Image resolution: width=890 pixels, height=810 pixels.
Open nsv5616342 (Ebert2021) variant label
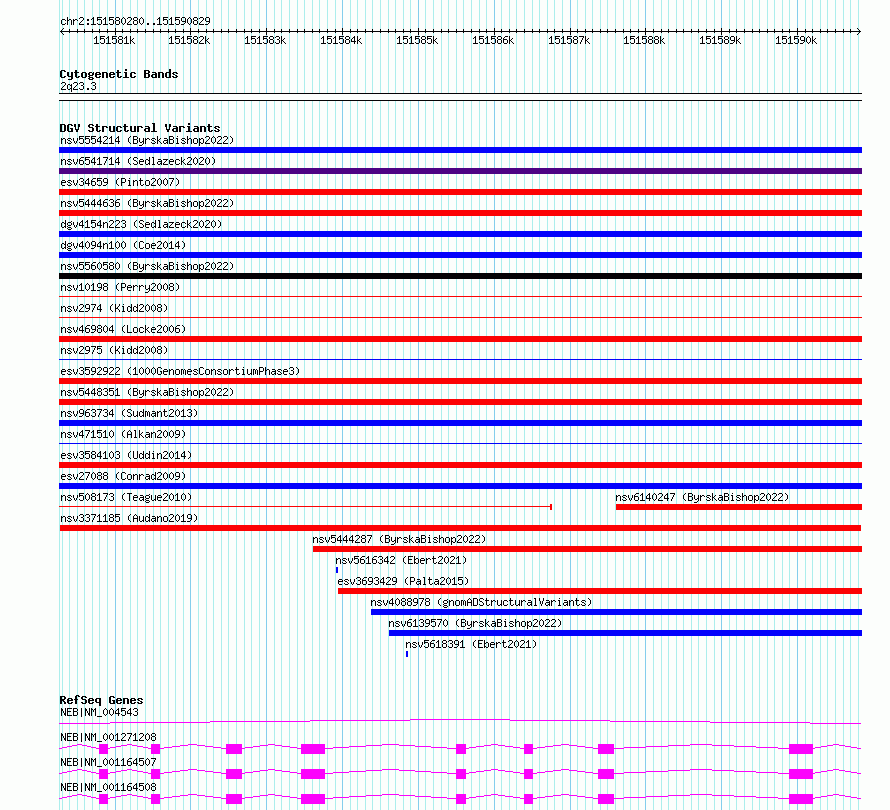pos(401,560)
